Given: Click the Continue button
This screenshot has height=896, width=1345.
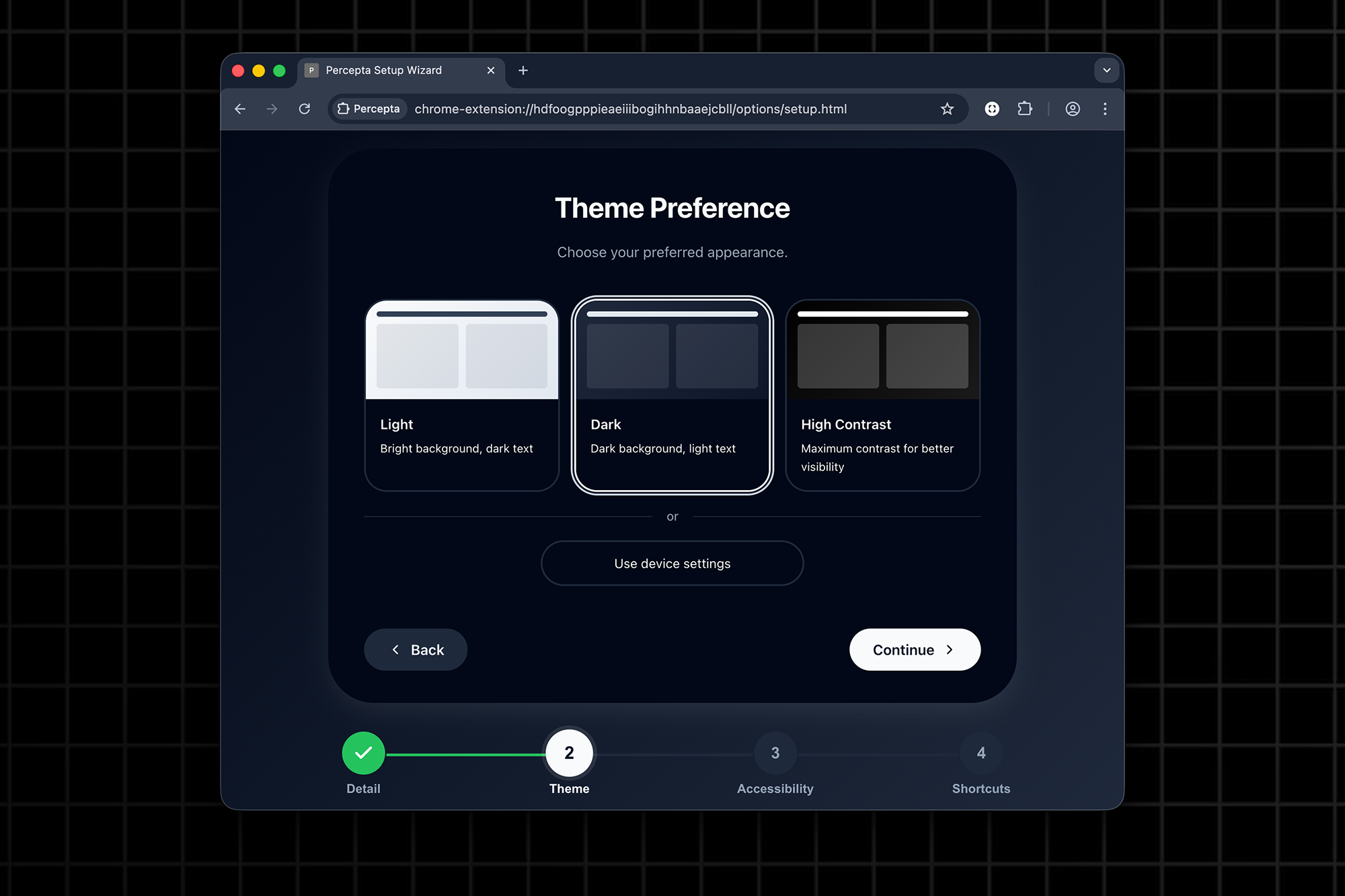Looking at the screenshot, I should (x=914, y=649).
